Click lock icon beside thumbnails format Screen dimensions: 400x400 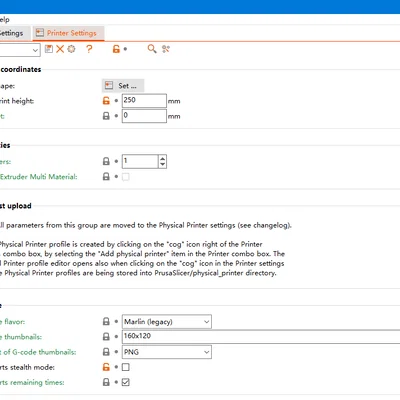[106, 352]
